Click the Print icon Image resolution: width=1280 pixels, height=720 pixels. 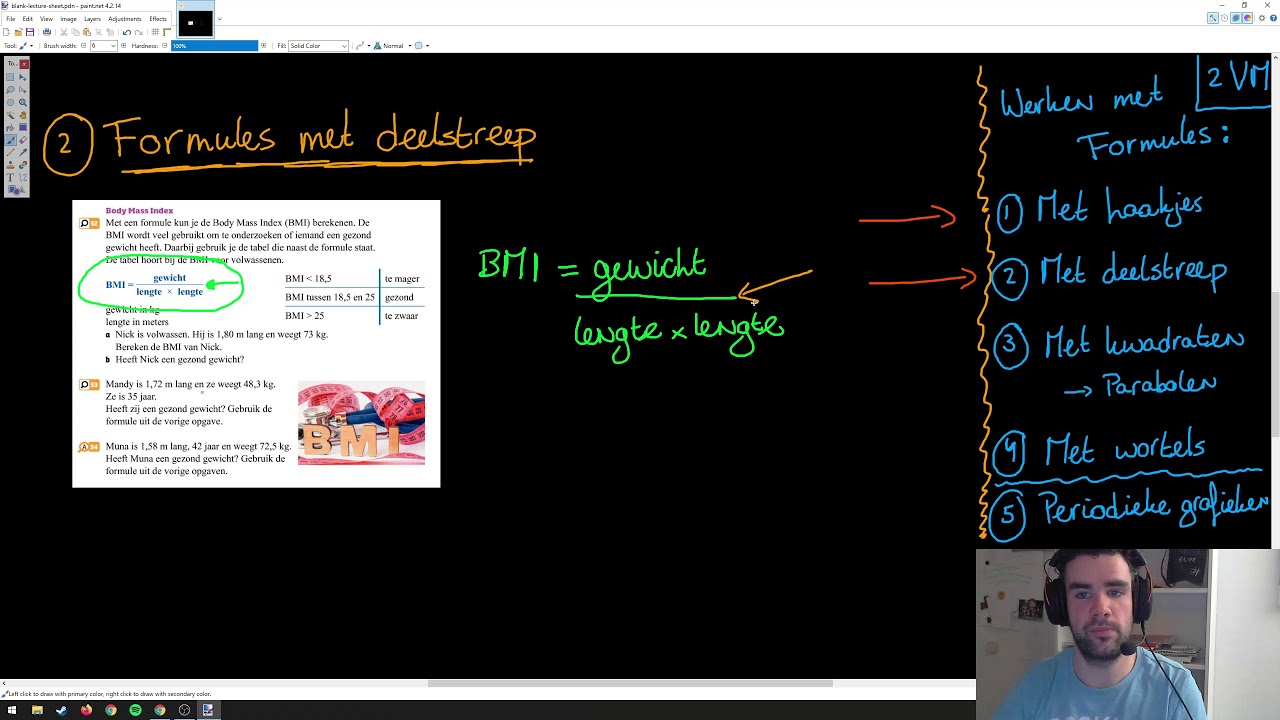47,32
